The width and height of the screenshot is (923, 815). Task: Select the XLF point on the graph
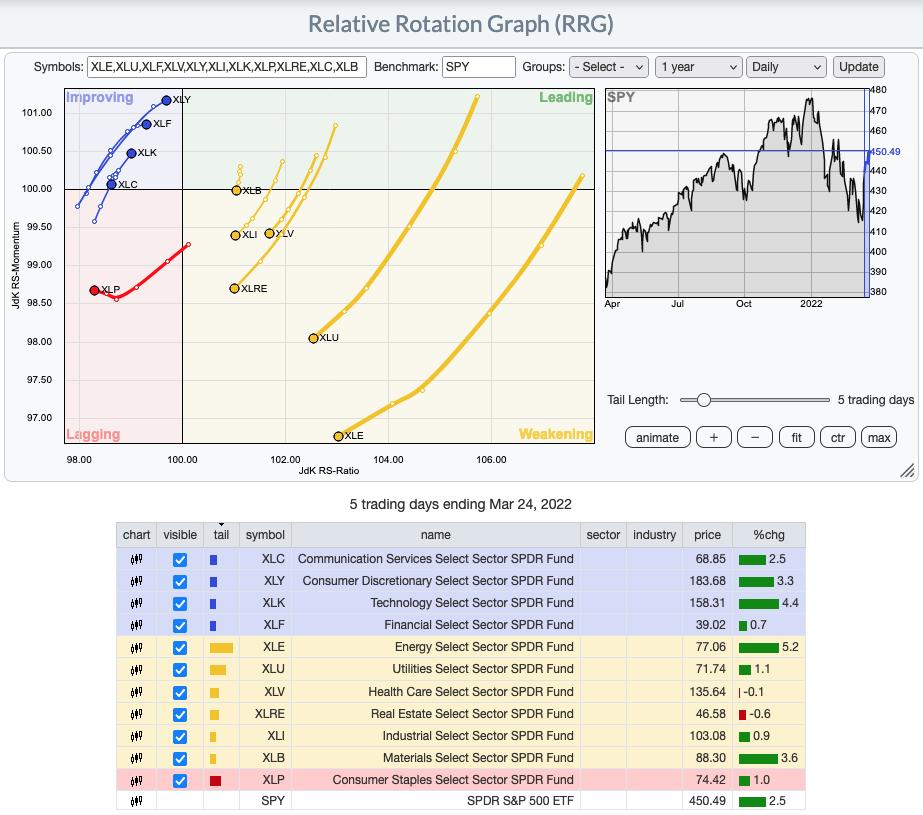pyautogui.click(x=147, y=124)
